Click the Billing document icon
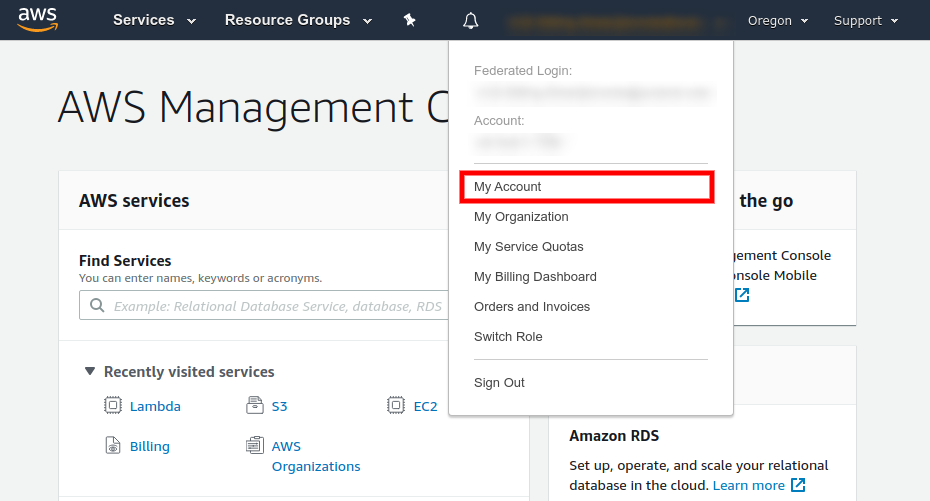930x501 pixels. (x=113, y=445)
